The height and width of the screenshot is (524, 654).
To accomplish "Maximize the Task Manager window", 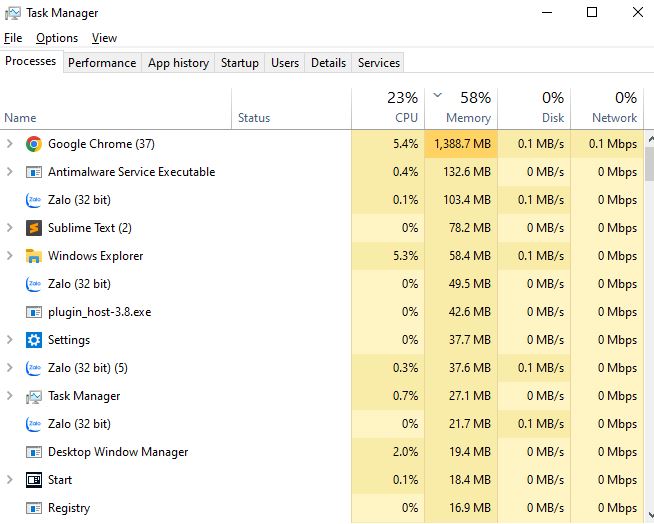I will click(592, 13).
